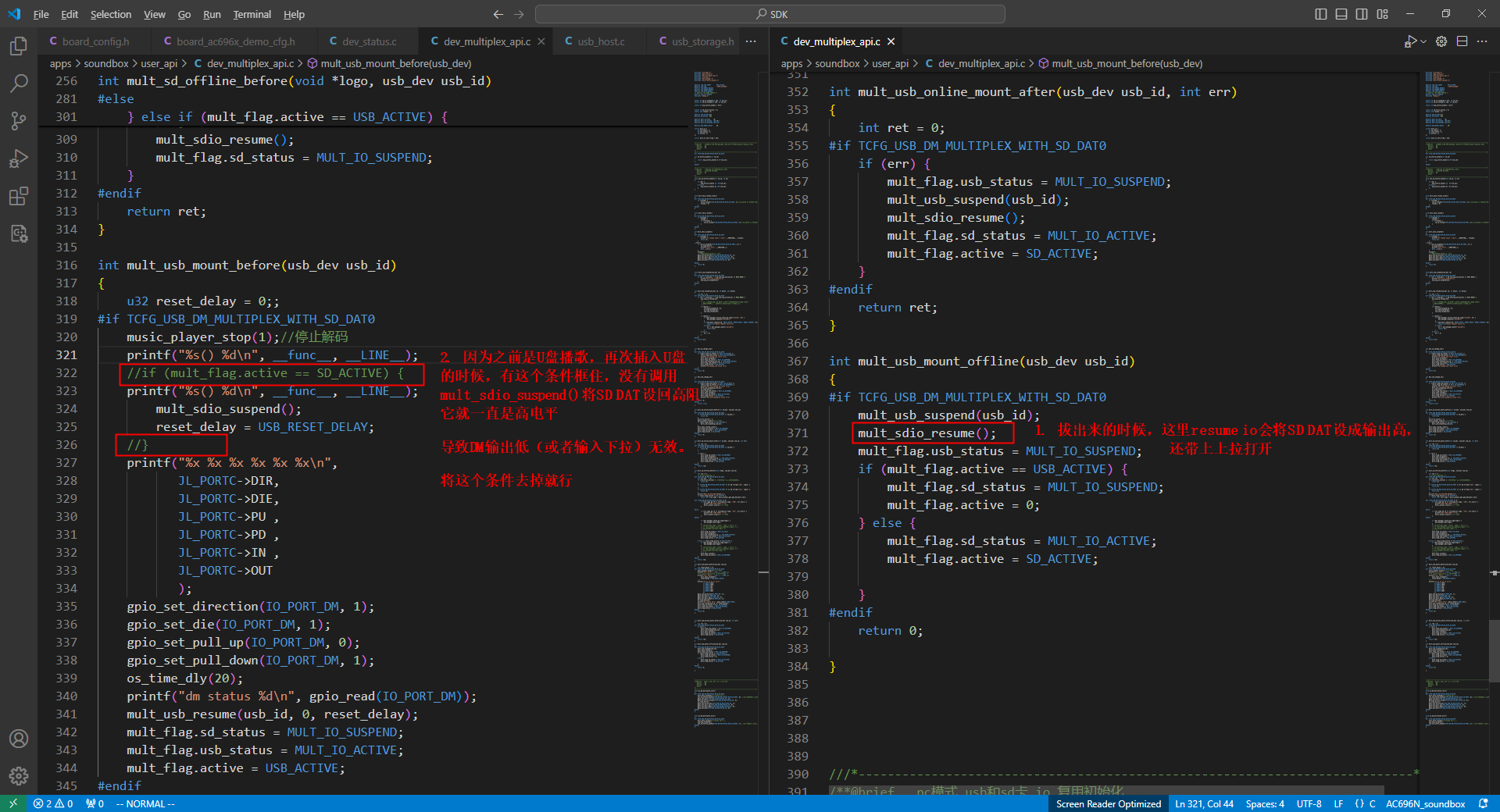Click the Ln 321, Col 44 indicator
1500x812 pixels.
(x=1204, y=803)
